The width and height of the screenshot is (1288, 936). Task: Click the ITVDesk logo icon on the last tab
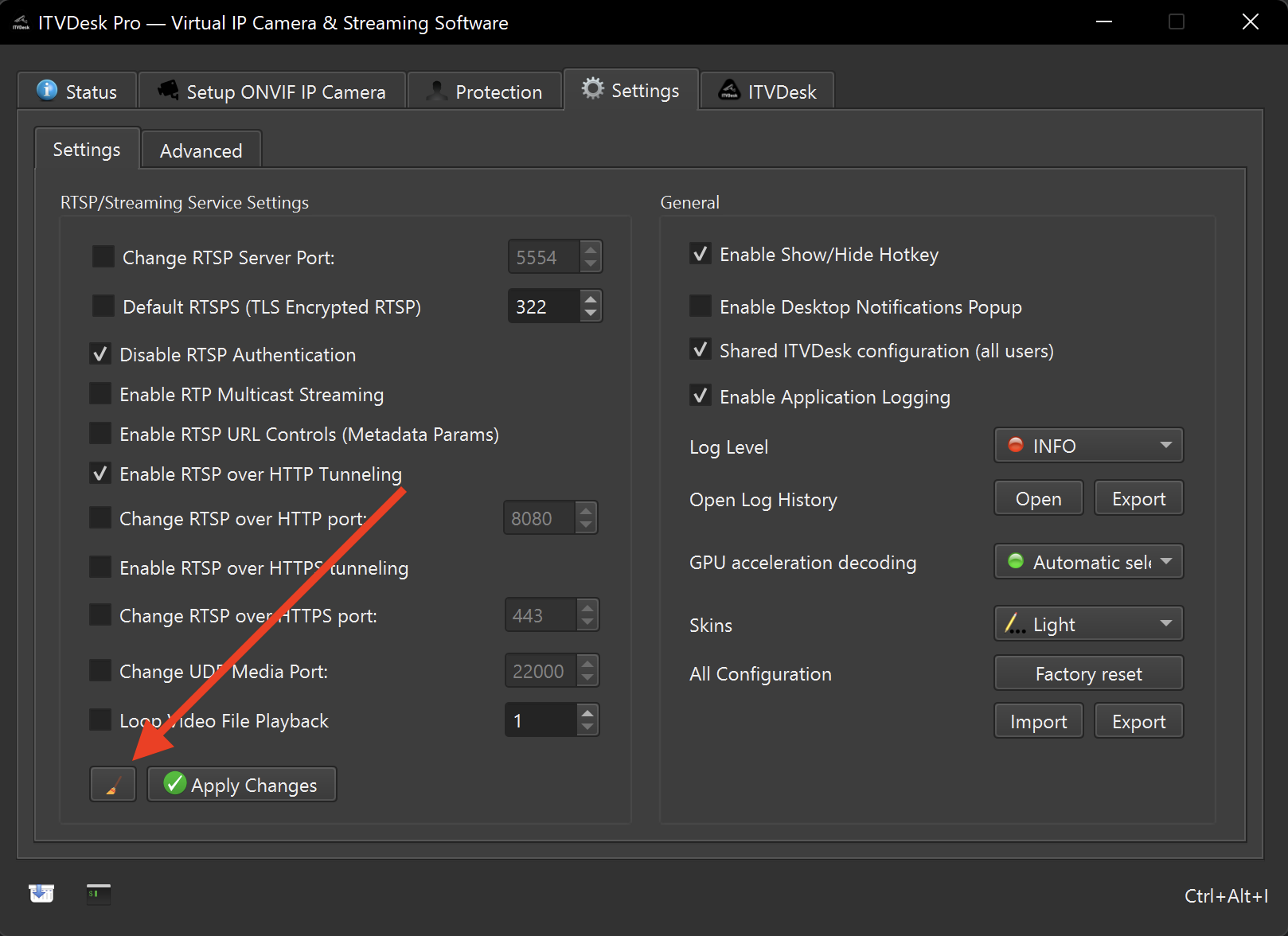click(728, 91)
